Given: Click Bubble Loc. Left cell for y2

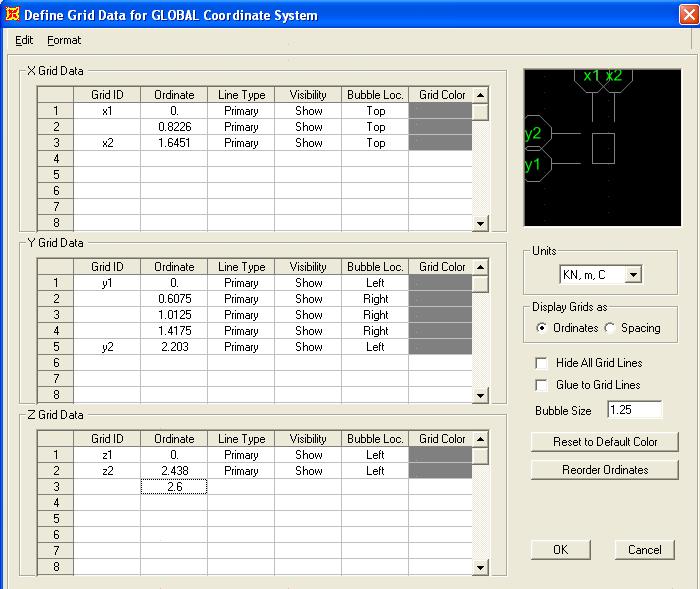Looking at the screenshot, I should click(375, 347).
